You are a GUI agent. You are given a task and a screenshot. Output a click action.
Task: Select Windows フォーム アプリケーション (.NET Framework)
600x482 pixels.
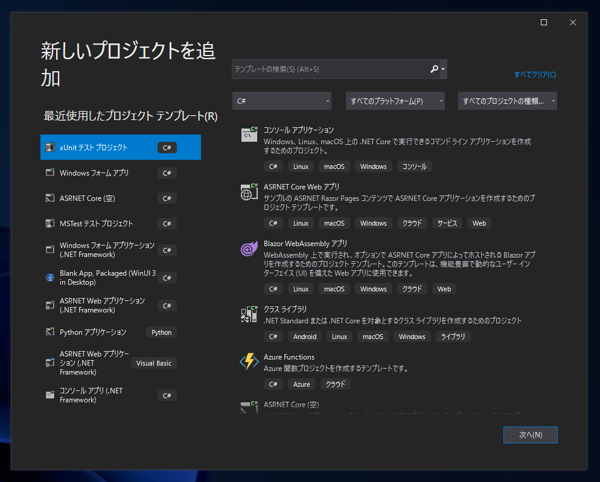pyautogui.click(x=121, y=250)
